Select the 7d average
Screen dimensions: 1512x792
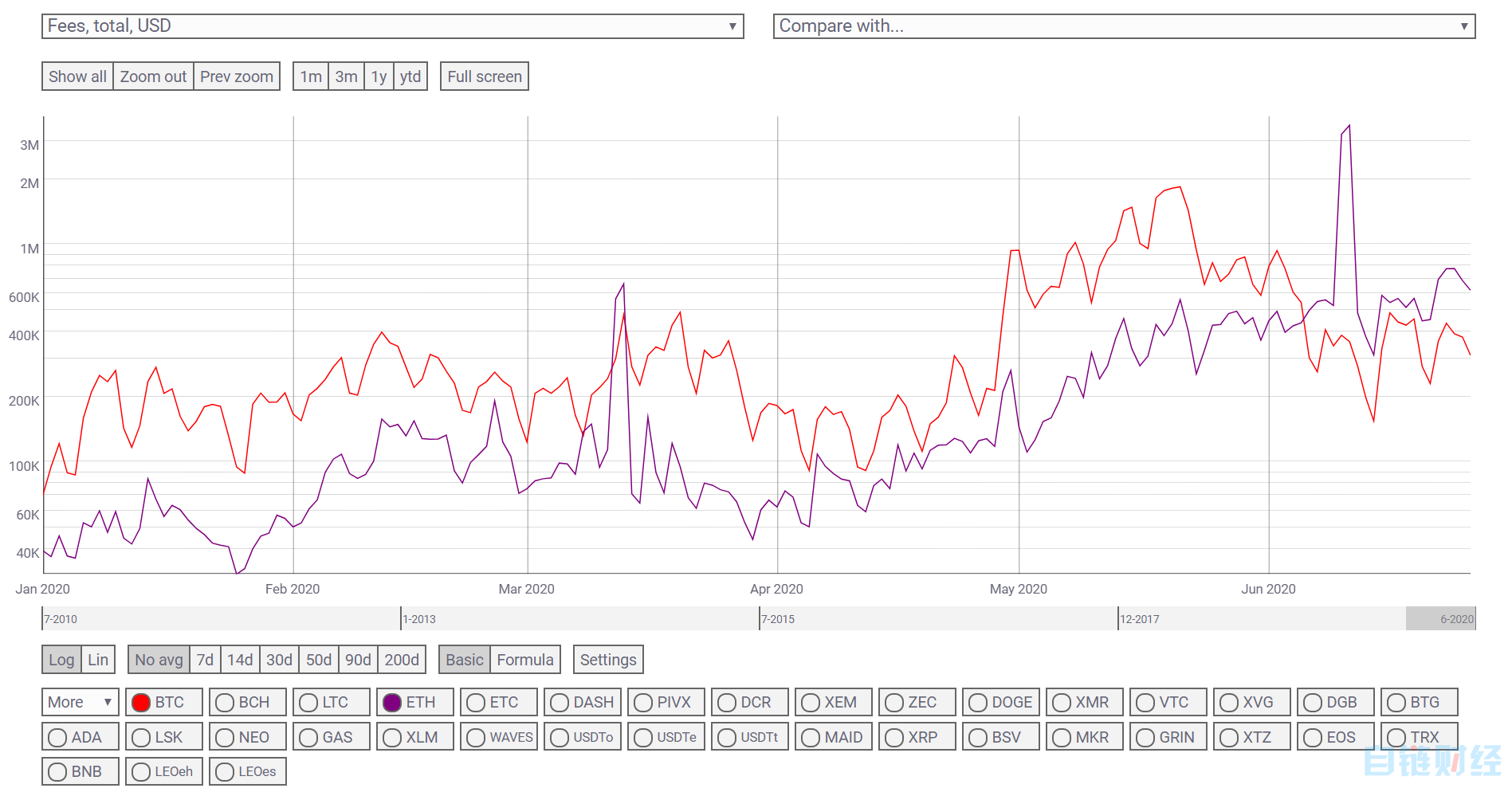[205, 660]
